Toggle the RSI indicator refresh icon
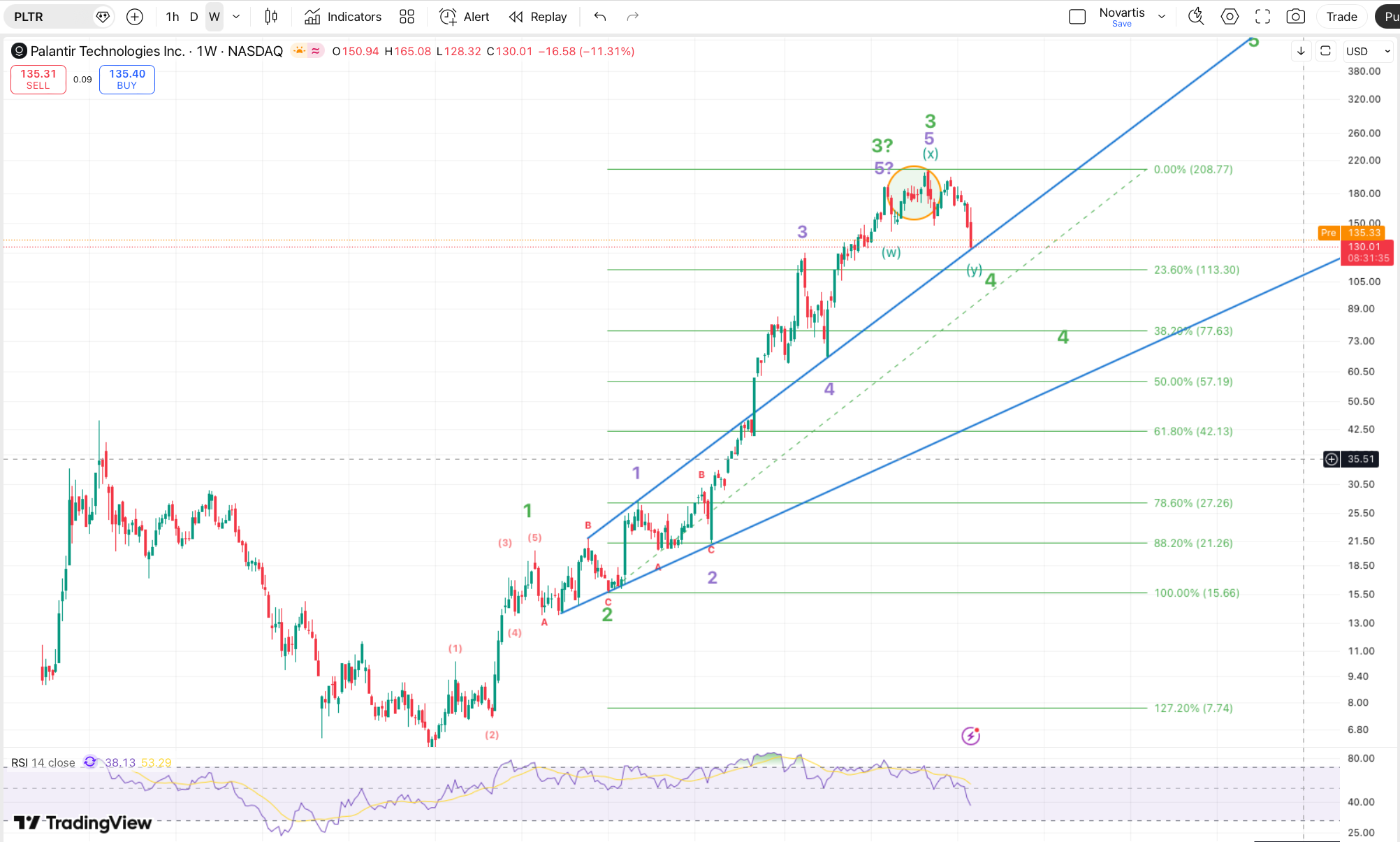The height and width of the screenshot is (842, 1400). click(x=90, y=762)
